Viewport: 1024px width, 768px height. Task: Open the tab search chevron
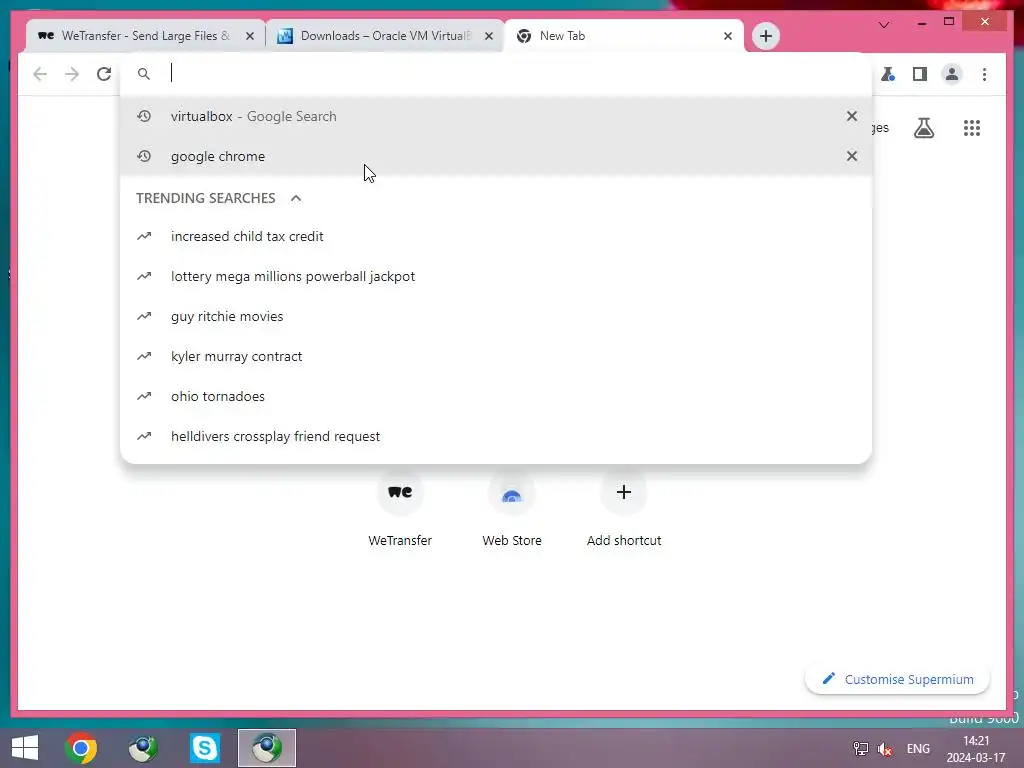[884, 25]
